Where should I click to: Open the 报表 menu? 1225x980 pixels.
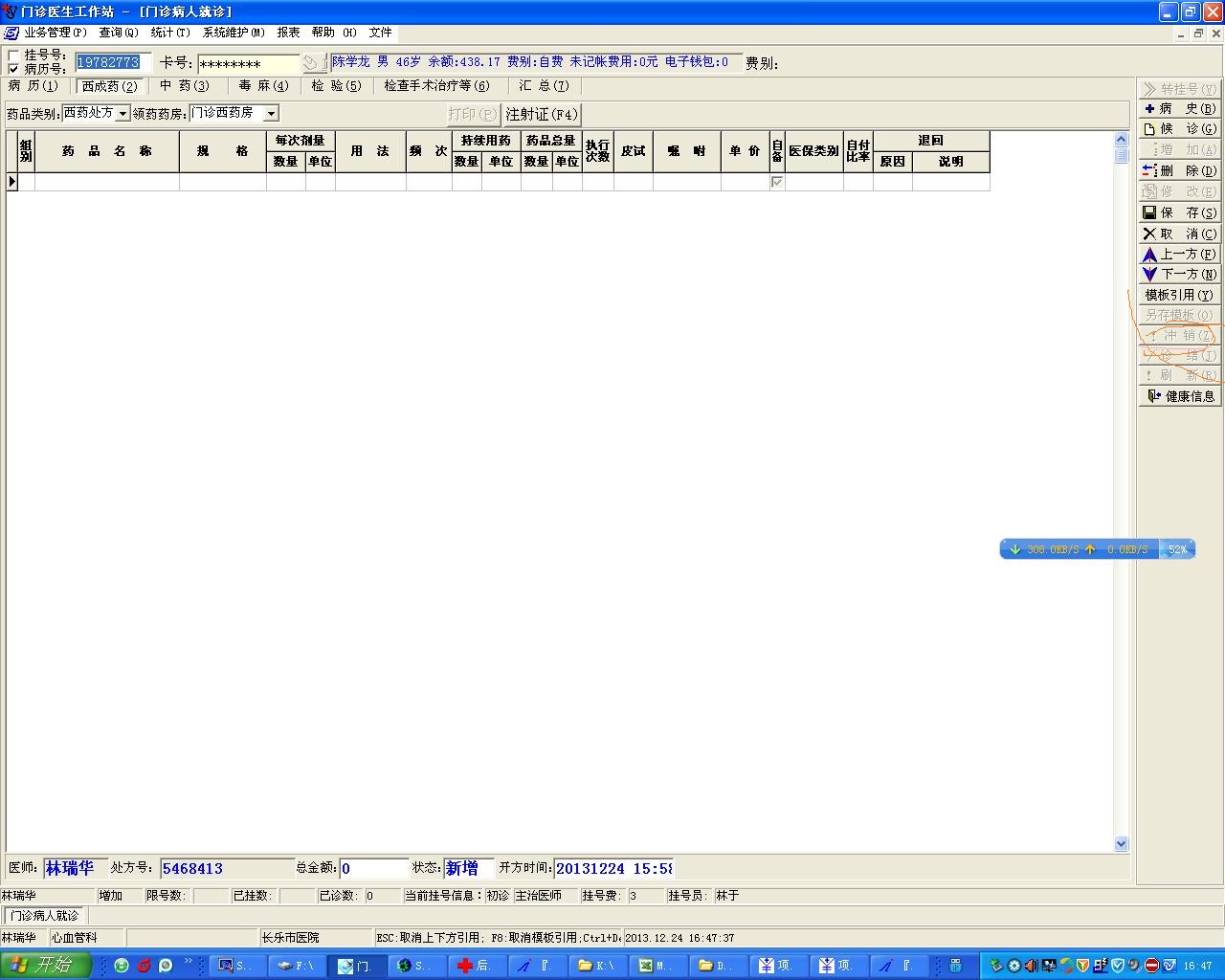[288, 33]
